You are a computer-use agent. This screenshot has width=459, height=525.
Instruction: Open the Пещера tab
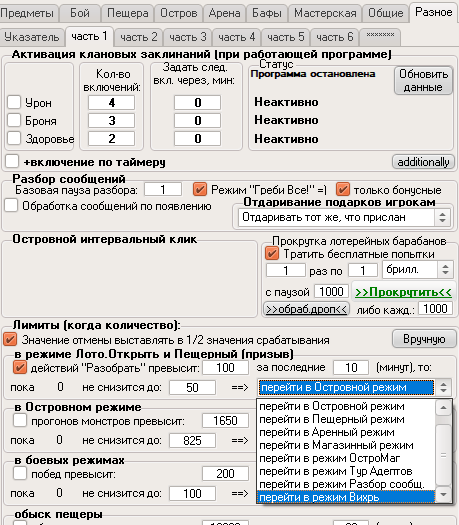point(128,13)
